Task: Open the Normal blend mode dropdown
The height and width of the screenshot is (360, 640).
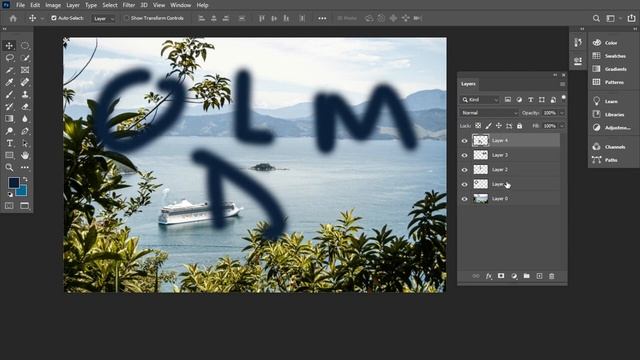Action: pyautogui.click(x=489, y=113)
